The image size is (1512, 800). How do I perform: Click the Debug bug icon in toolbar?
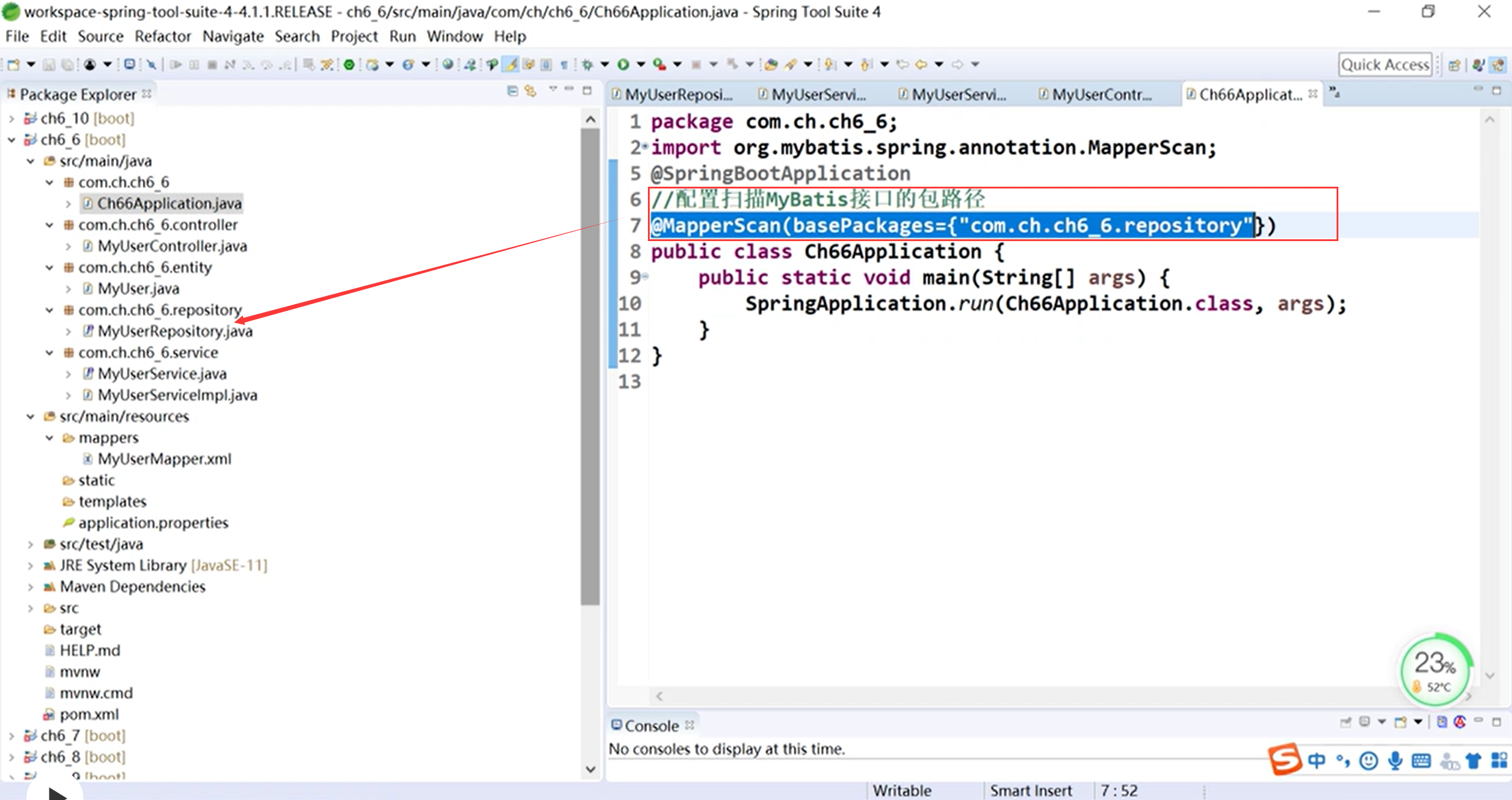(x=587, y=64)
